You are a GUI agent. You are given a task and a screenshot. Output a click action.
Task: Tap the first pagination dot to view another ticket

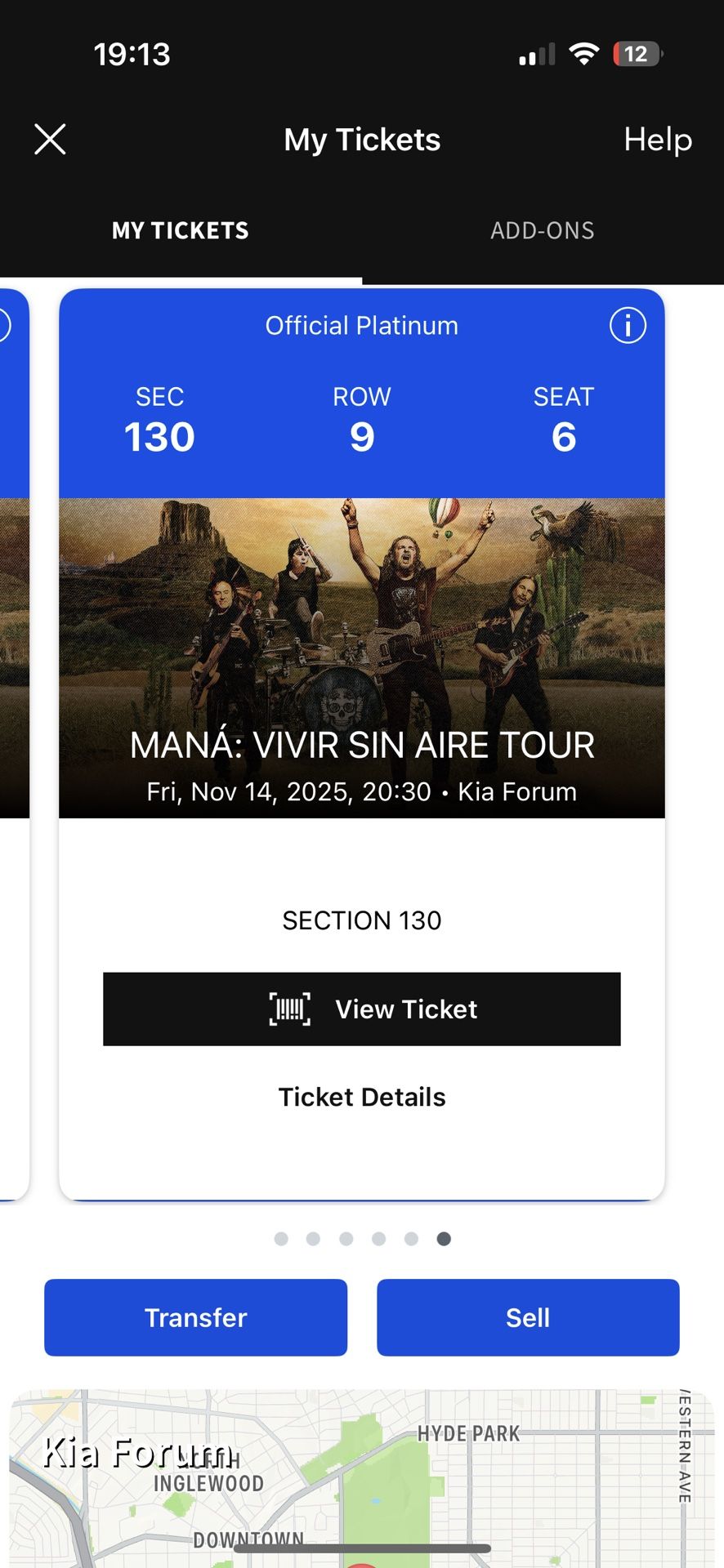click(281, 1238)
